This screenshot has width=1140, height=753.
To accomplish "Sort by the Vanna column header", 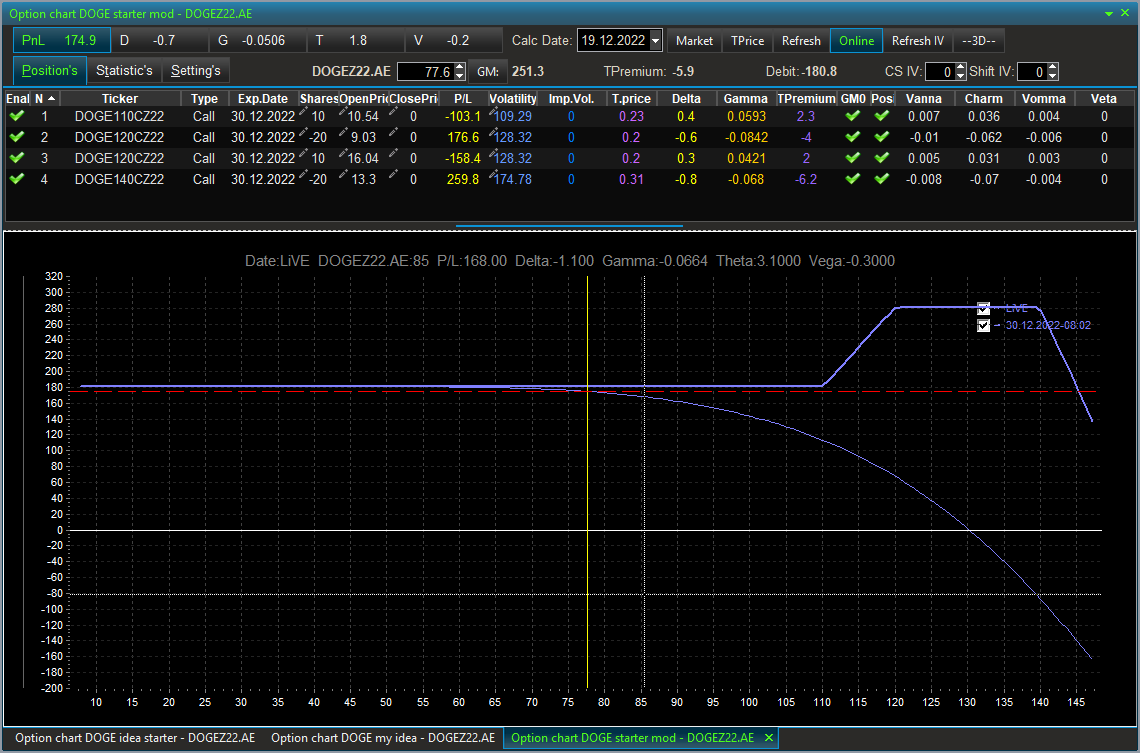I will 924,99.
